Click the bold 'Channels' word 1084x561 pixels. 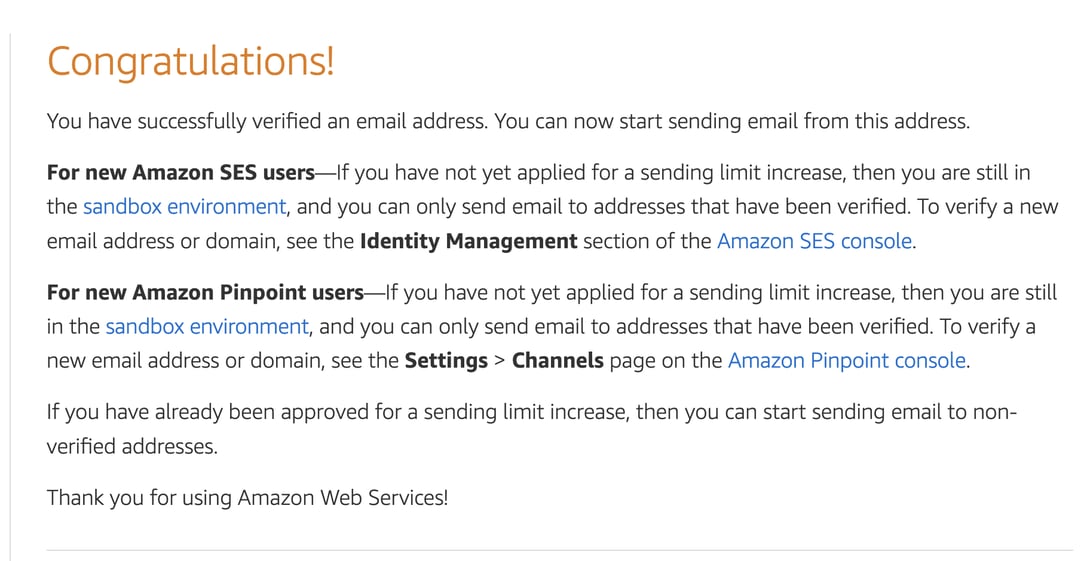[x=558, y=361]
